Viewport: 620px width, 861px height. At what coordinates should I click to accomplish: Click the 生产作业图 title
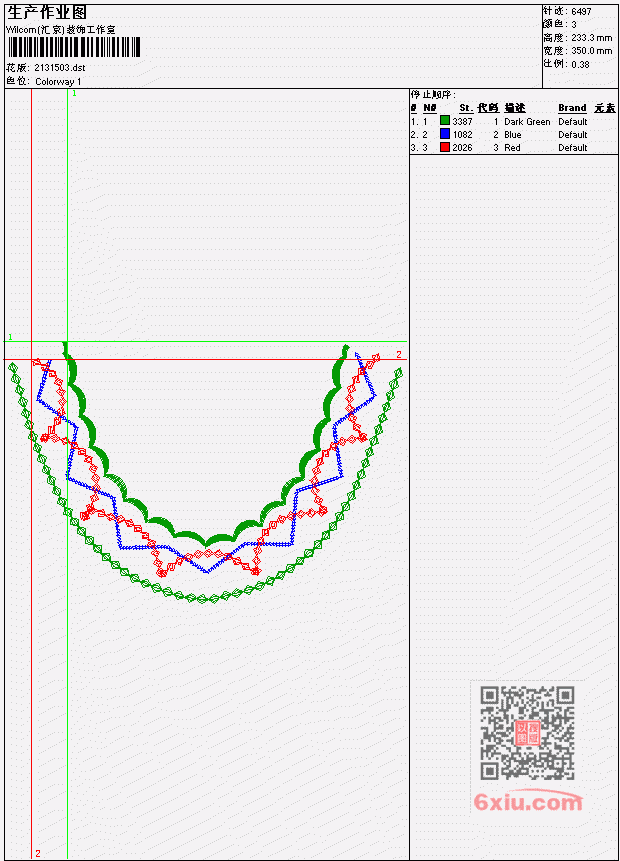pyautogui.click(x=47, y=13)
